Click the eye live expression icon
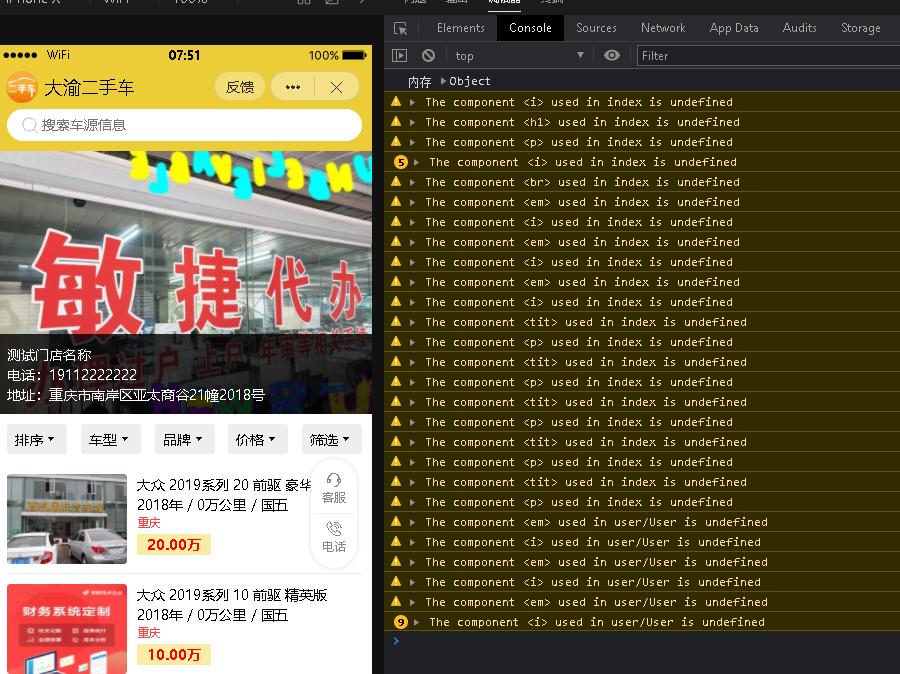This screenshot has height=674, width=900. (x=612, y=56)
